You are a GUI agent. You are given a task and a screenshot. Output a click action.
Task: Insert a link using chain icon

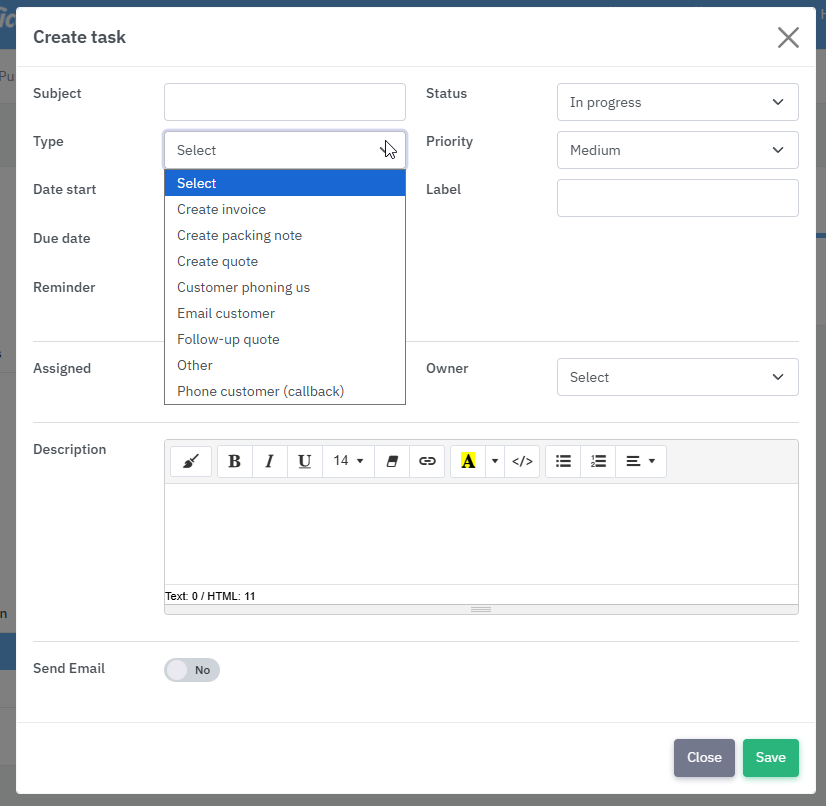click(427, 461)
